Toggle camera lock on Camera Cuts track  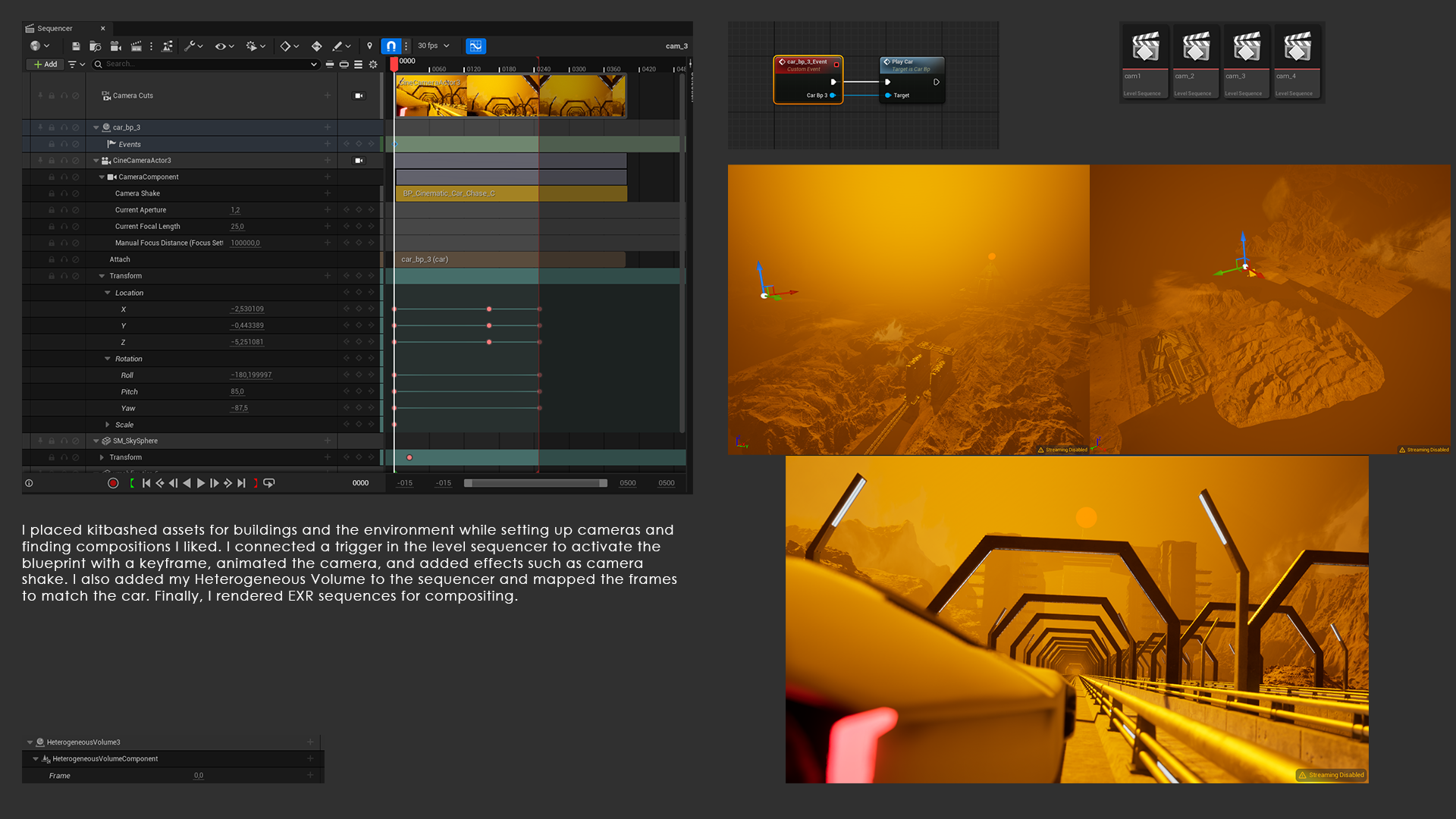click(359, 96)
